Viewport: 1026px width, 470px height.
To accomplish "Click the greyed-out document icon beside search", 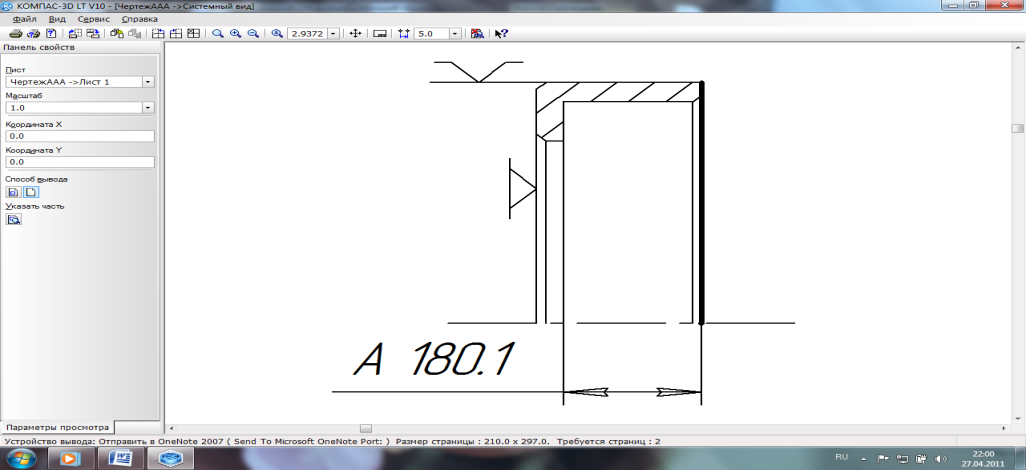I will pyautogui.click(x=134, y=33).
